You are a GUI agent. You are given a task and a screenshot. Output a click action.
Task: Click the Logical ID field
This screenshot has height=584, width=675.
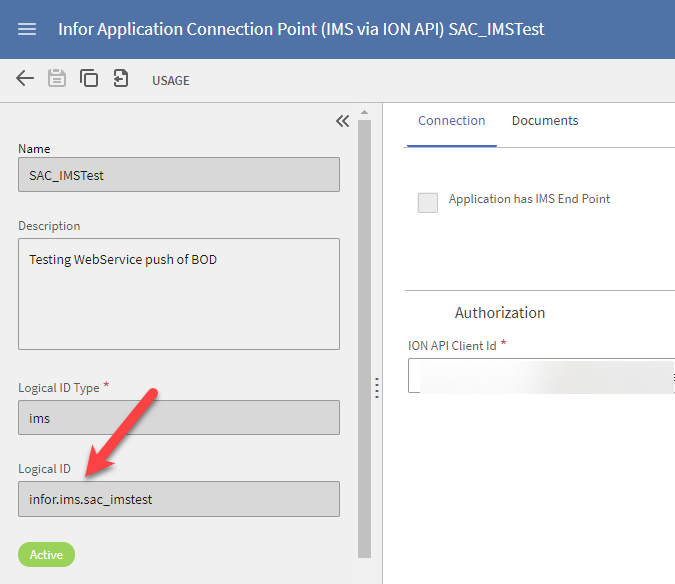point(179,499)
